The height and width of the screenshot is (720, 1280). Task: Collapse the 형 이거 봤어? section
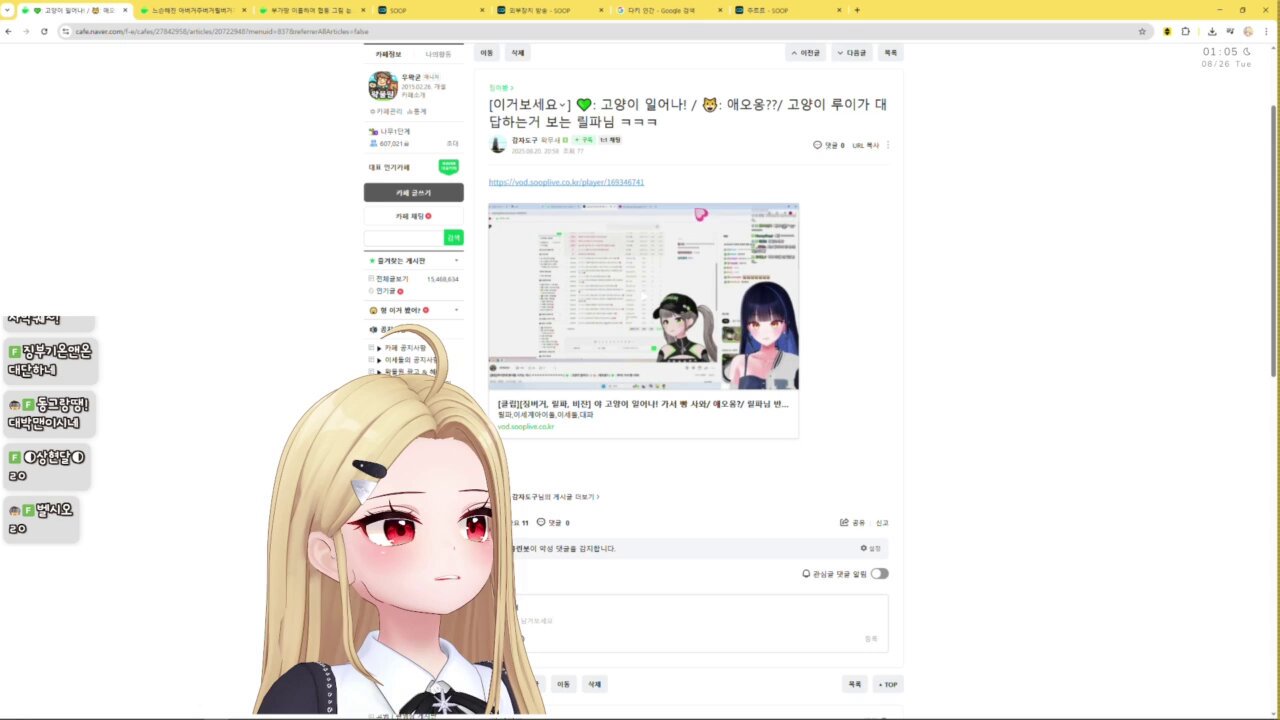point(457,310)
